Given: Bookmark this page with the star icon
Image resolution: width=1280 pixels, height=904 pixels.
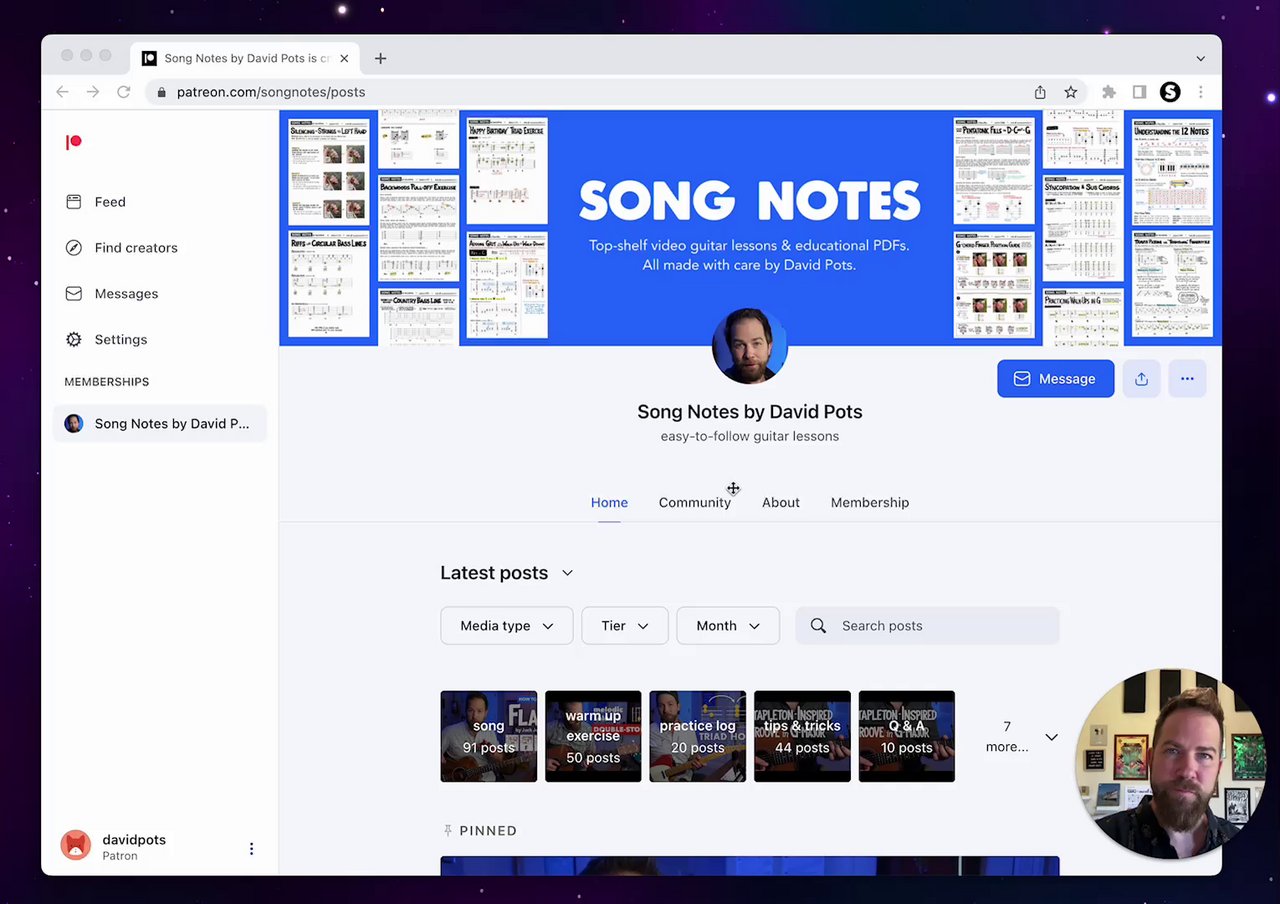Looking at the screenshot, I should [1071, 92].
